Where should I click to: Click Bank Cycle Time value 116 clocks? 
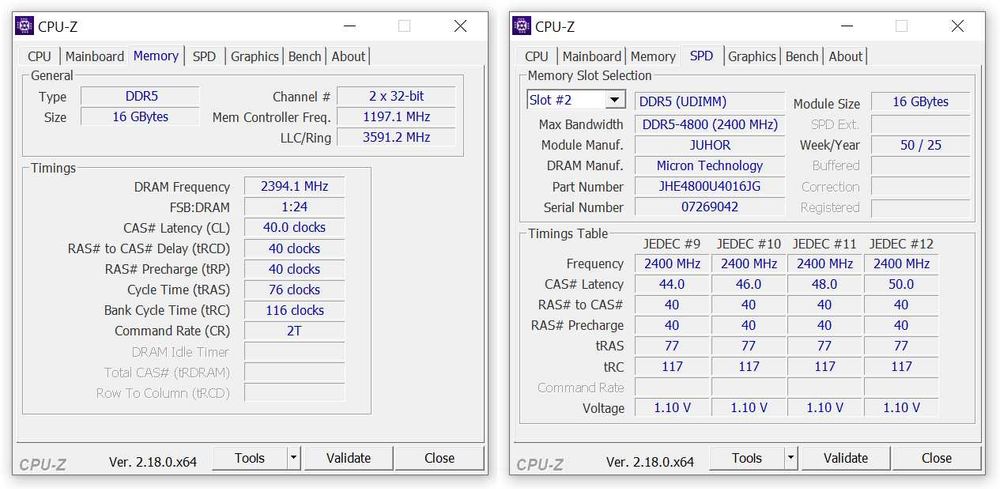click(294, 310)
